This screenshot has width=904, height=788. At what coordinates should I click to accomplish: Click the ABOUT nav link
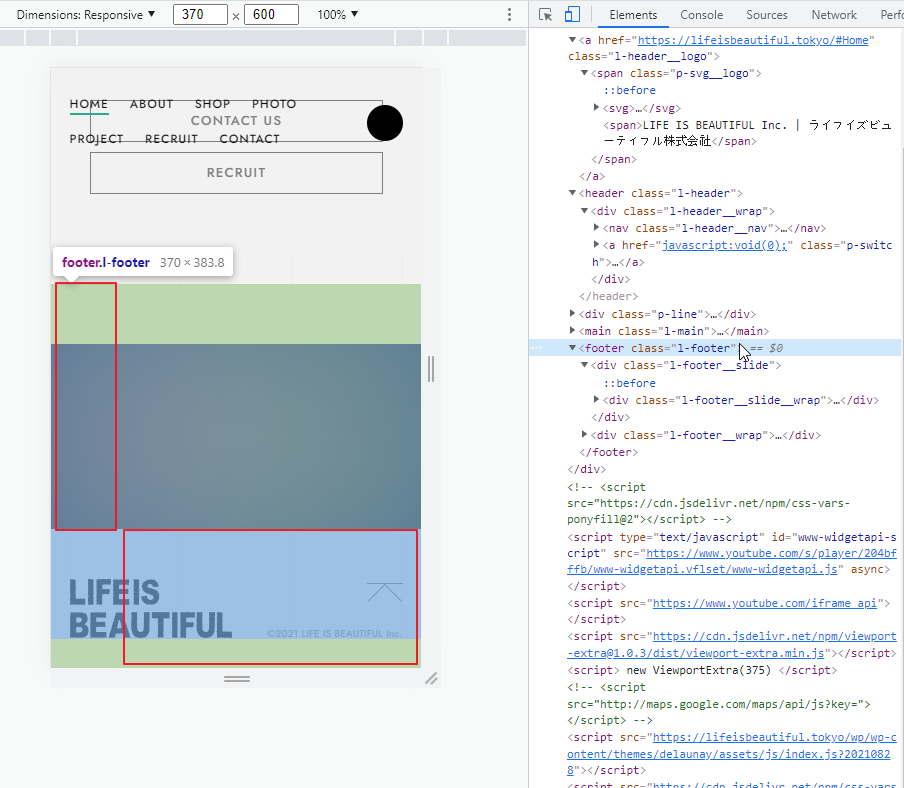click(x=151, y=104)
